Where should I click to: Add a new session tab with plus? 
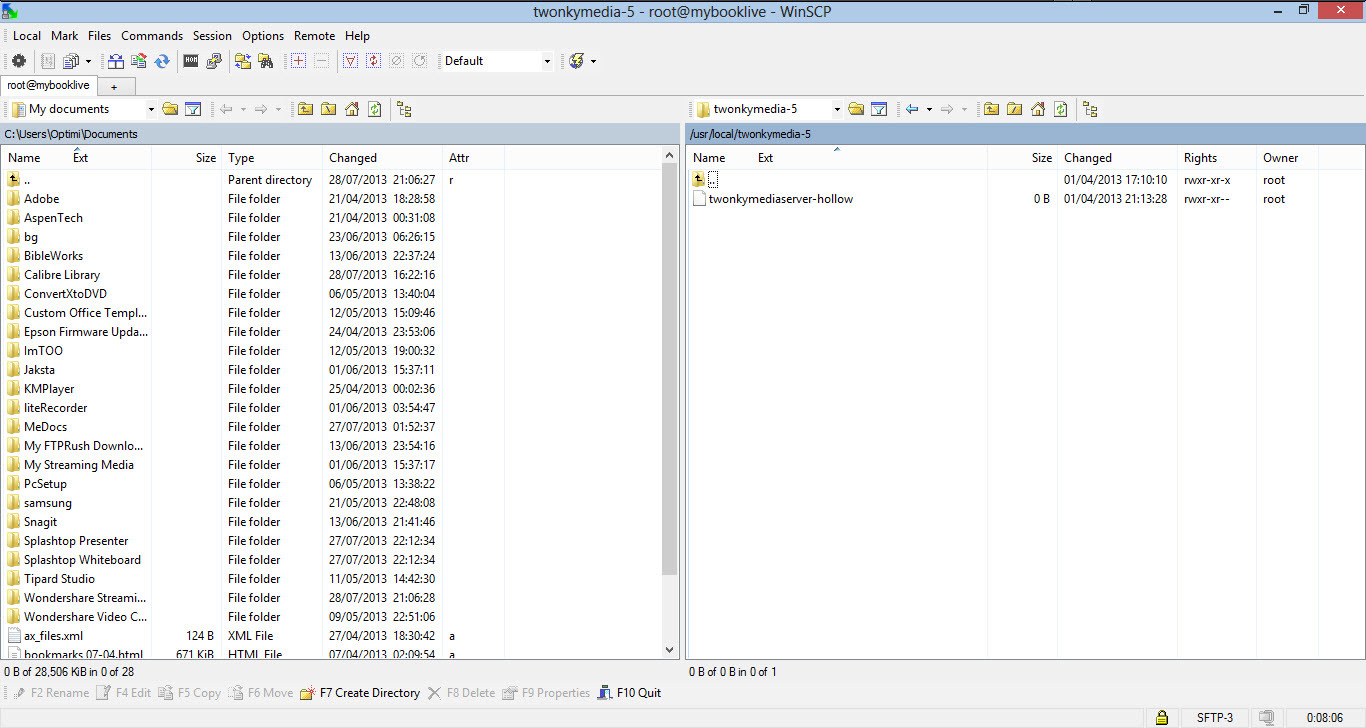114,87
